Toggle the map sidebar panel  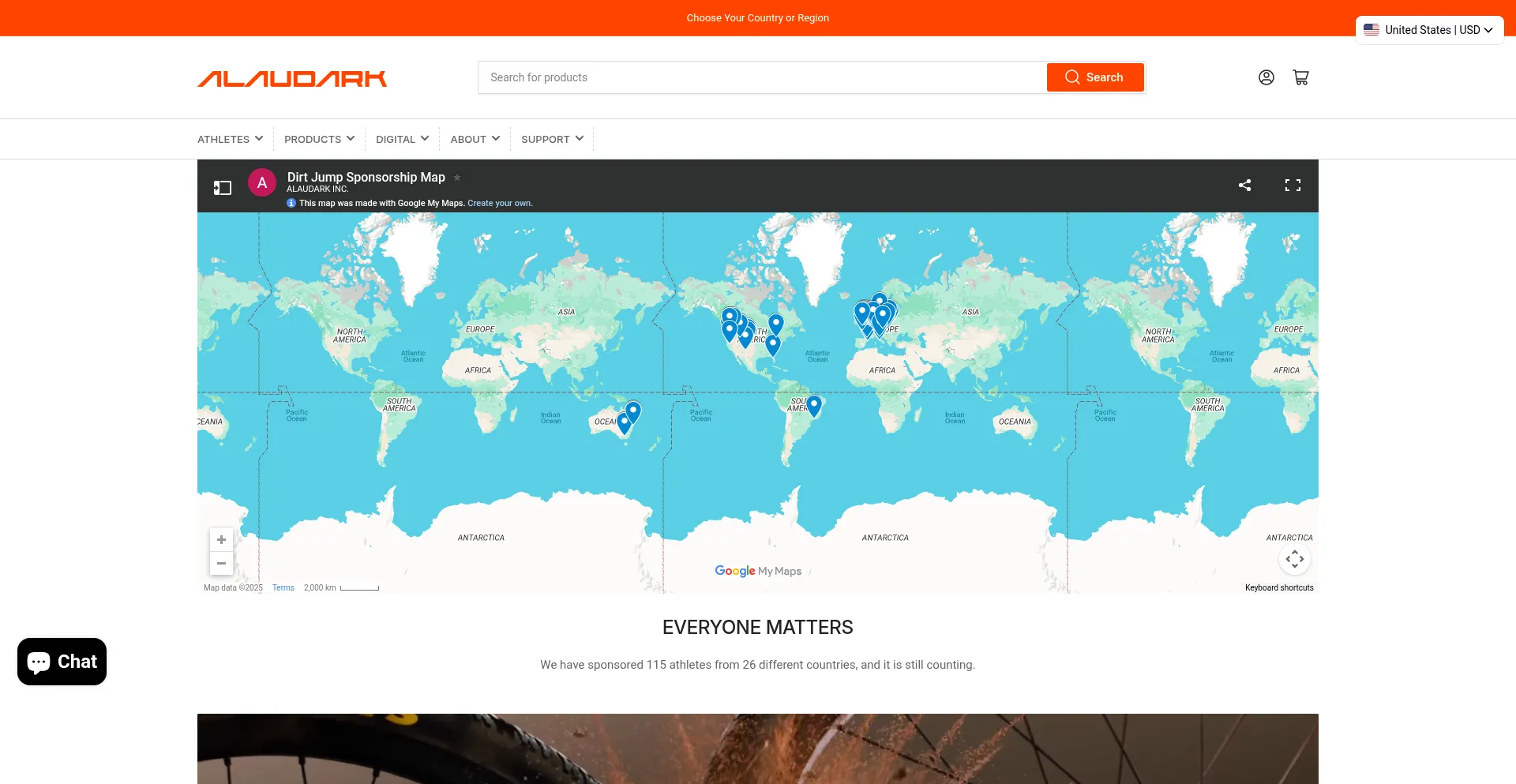click(x=223, y=187)
